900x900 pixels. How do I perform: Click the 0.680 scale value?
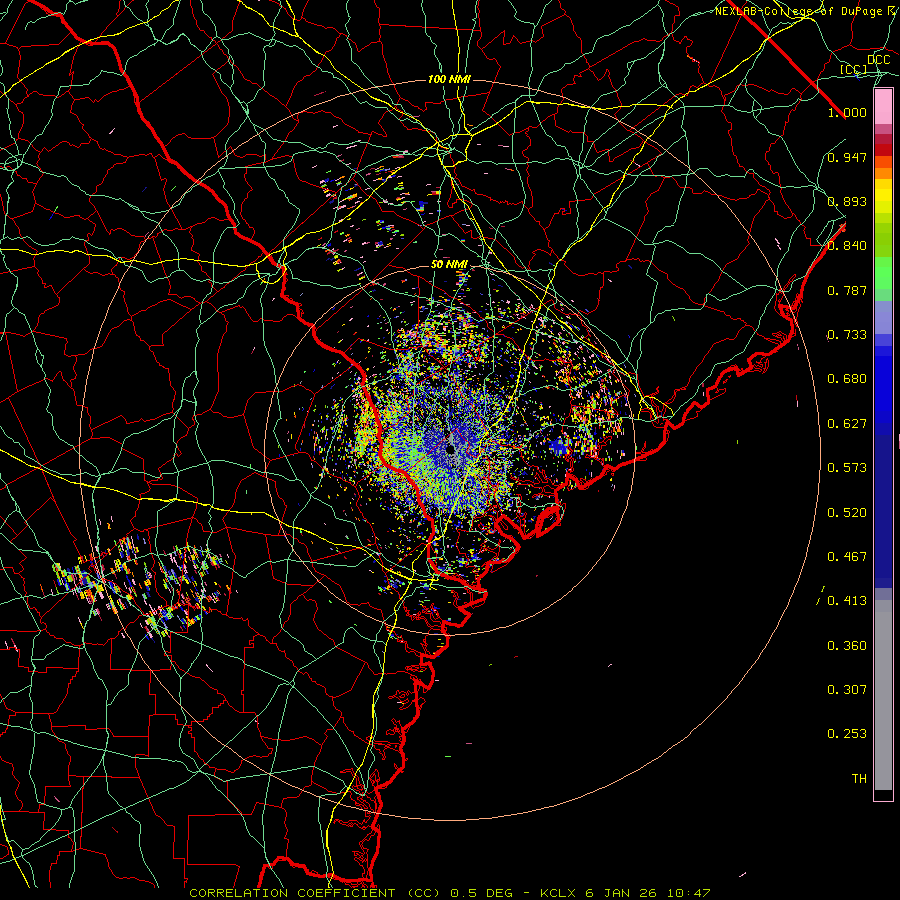pos(847,379)
